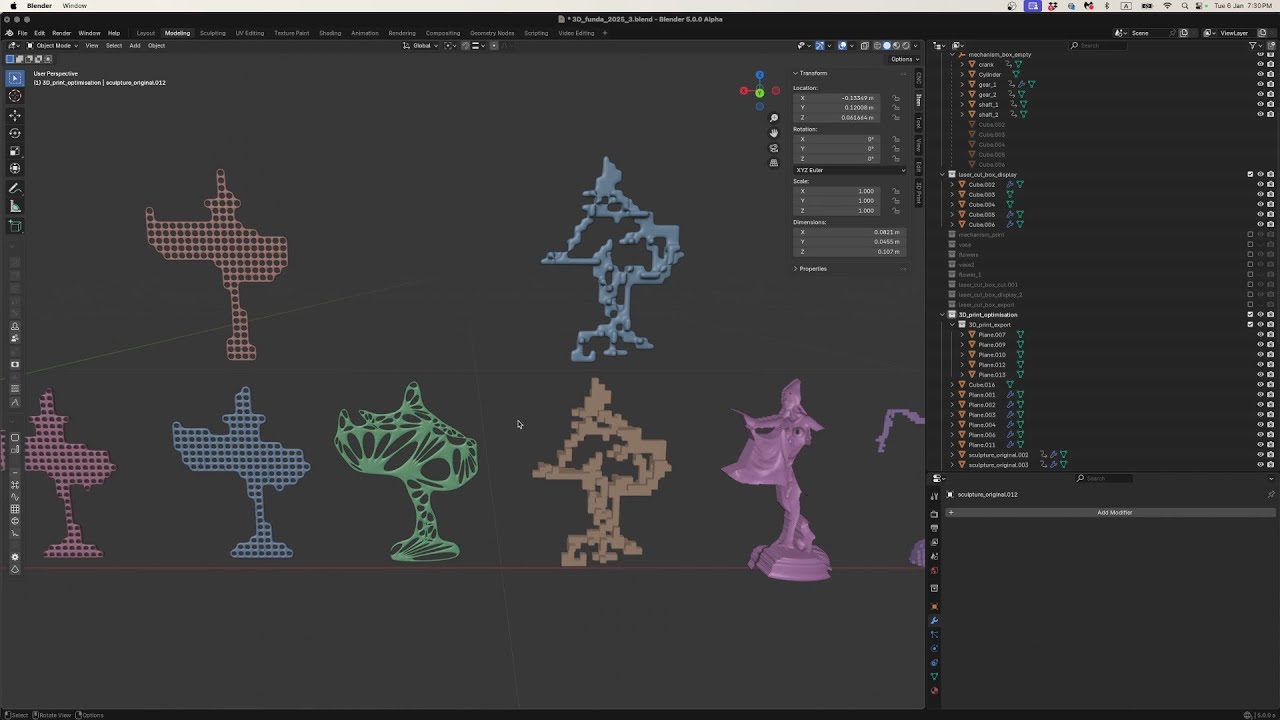Switch to the Sculpting workspace tab

(x=213, y=33)
